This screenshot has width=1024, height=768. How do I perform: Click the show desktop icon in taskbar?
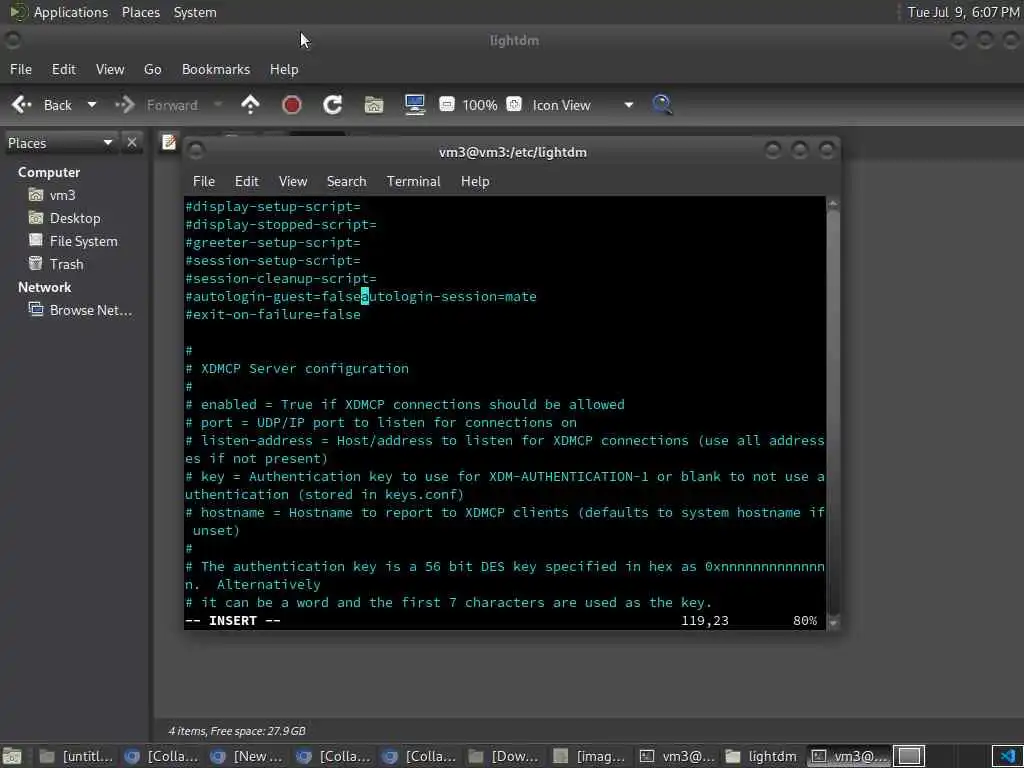coord(12,756)
